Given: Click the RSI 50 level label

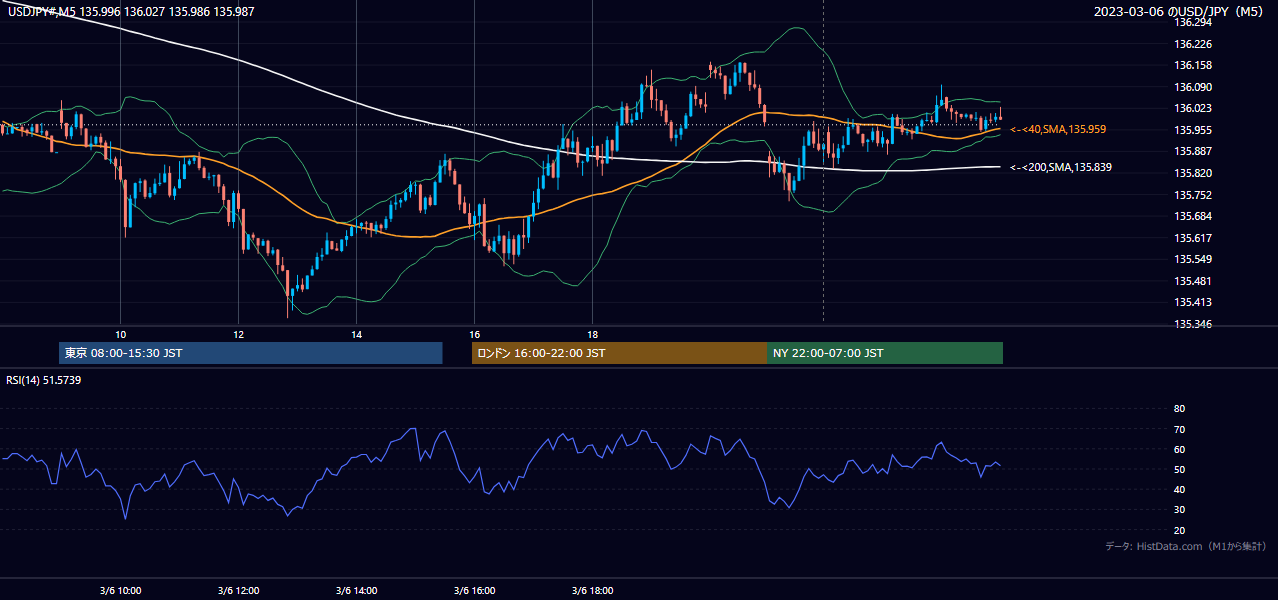Looking at the screenshot, I should (1179, 469).
